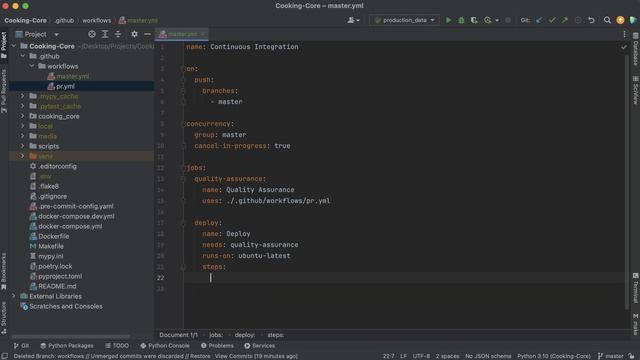The width and height of the screenshot is (640, 360).
Task: Collapse all items in Project panel
Action: pyautogui.click(x=118, y=34)
